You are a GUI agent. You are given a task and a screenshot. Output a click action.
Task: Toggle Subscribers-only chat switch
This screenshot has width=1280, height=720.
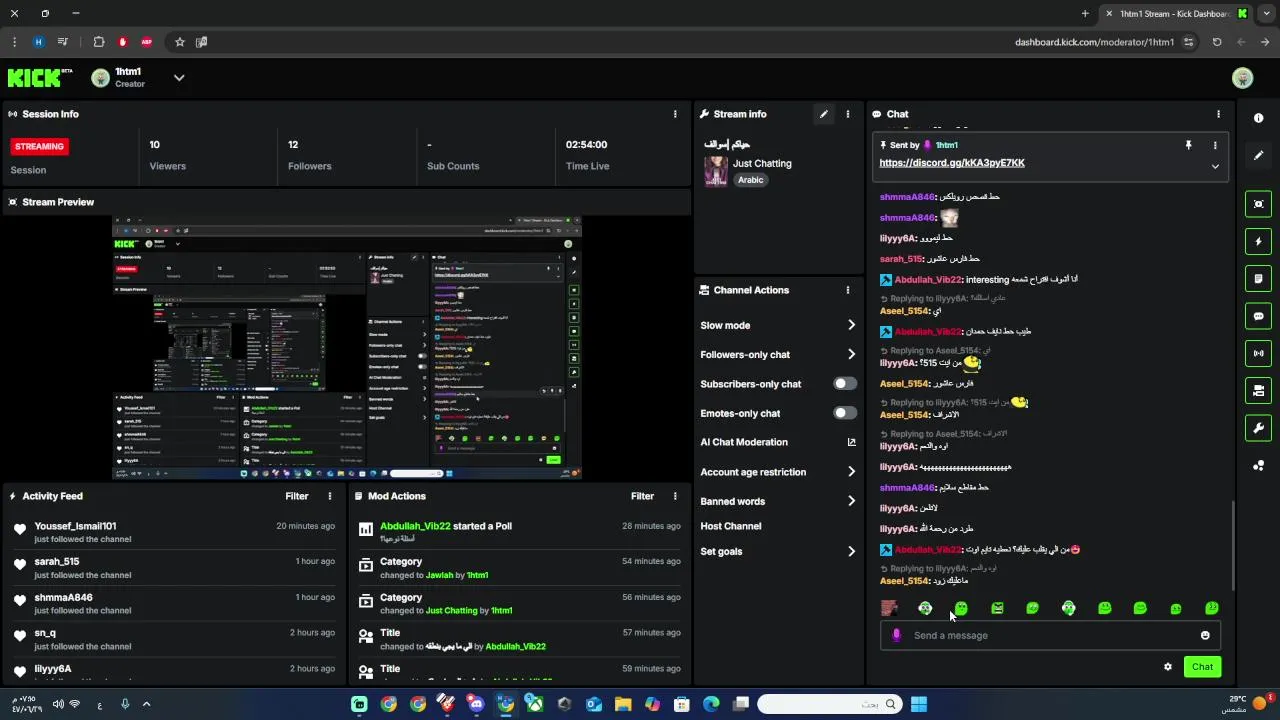point(845,384)
